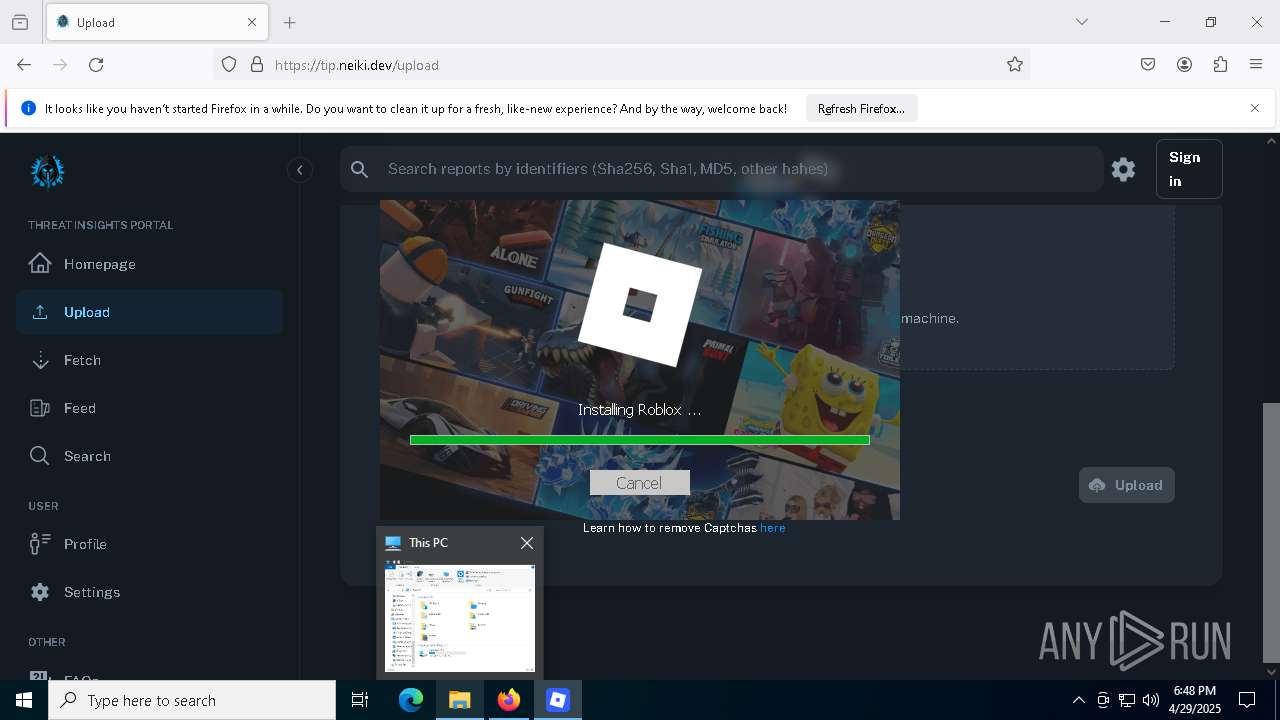Image resolution: width=1280 pixels, height=720 pixels.
Task: Click Refresh Firefox button
Action: [x=861, y=109]
